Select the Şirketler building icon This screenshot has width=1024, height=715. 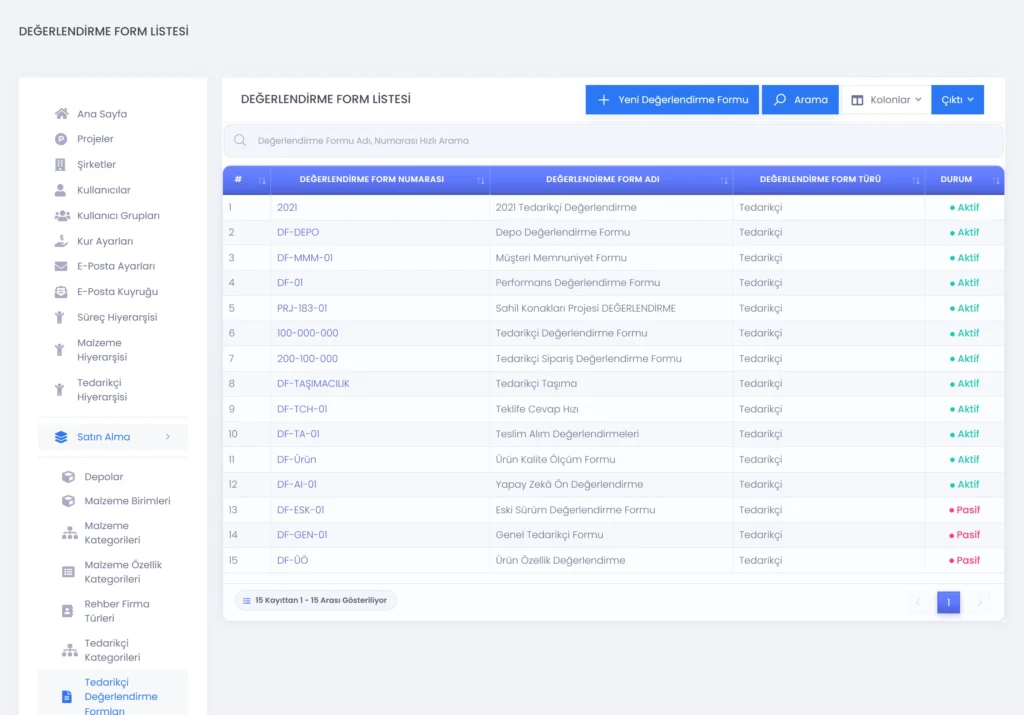click(60, 165)
